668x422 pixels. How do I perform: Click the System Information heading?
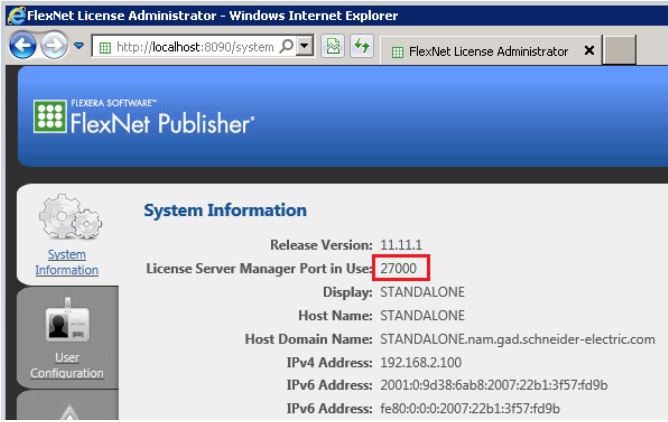tap(225, 210)
